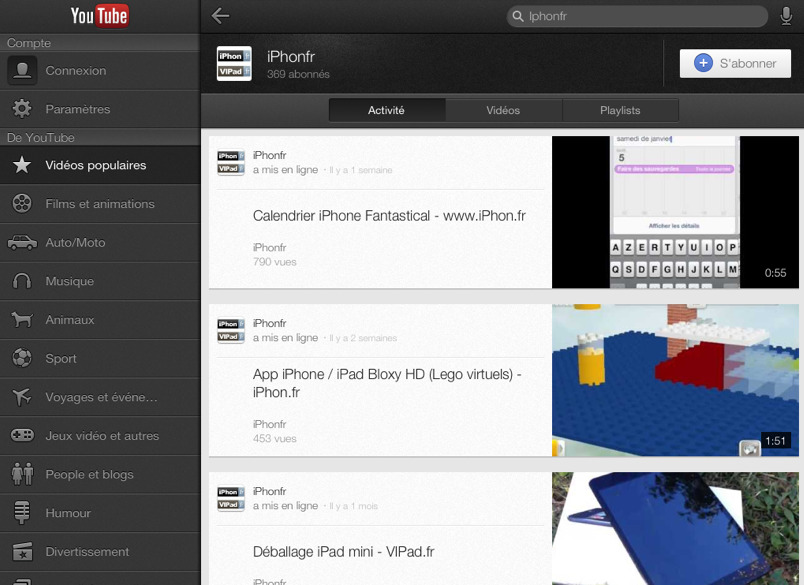Tap the microphone voice search icon
The image size is (804, 585).
pyautogui.click(x=786, y=16)
